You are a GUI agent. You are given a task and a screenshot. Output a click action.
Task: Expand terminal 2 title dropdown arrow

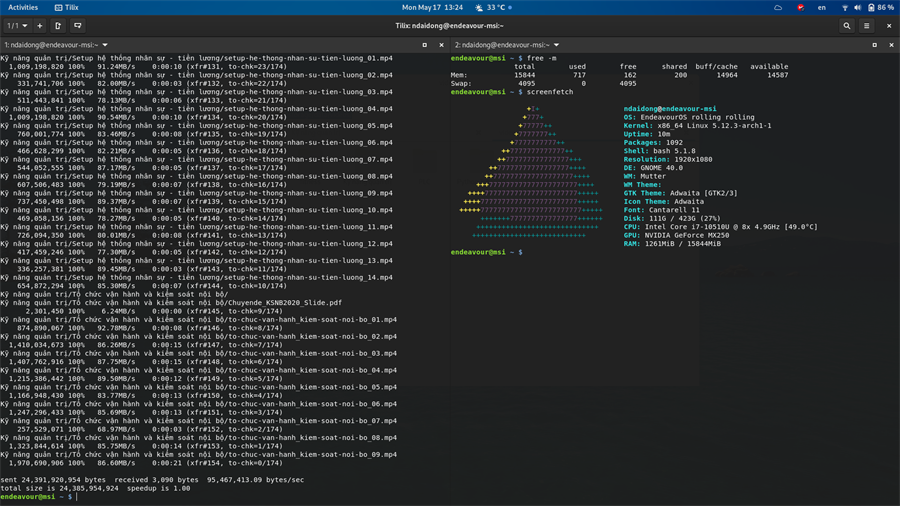(556, 45)
